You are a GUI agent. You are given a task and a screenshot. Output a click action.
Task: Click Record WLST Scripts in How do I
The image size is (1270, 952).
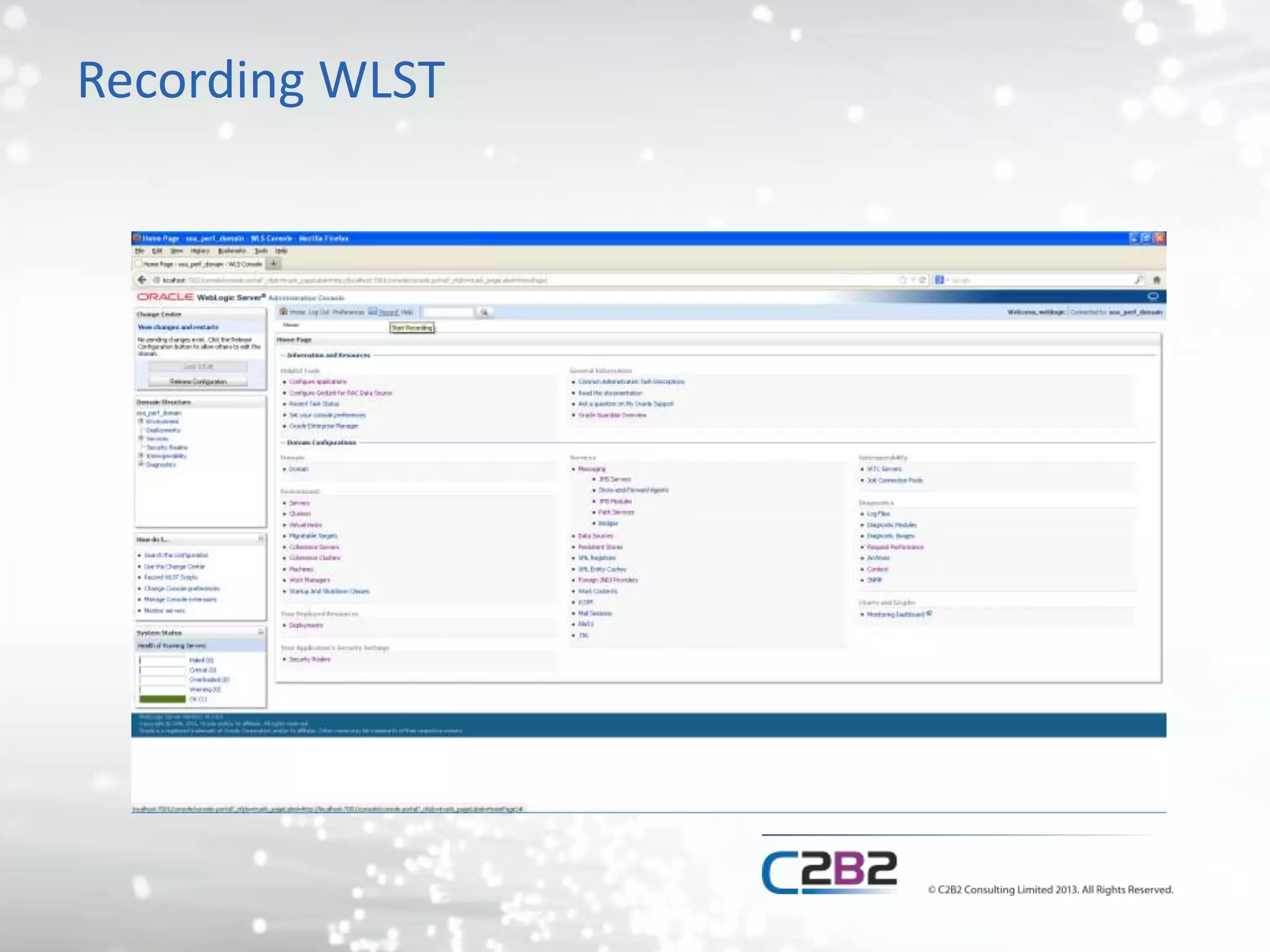click(171, 577)
